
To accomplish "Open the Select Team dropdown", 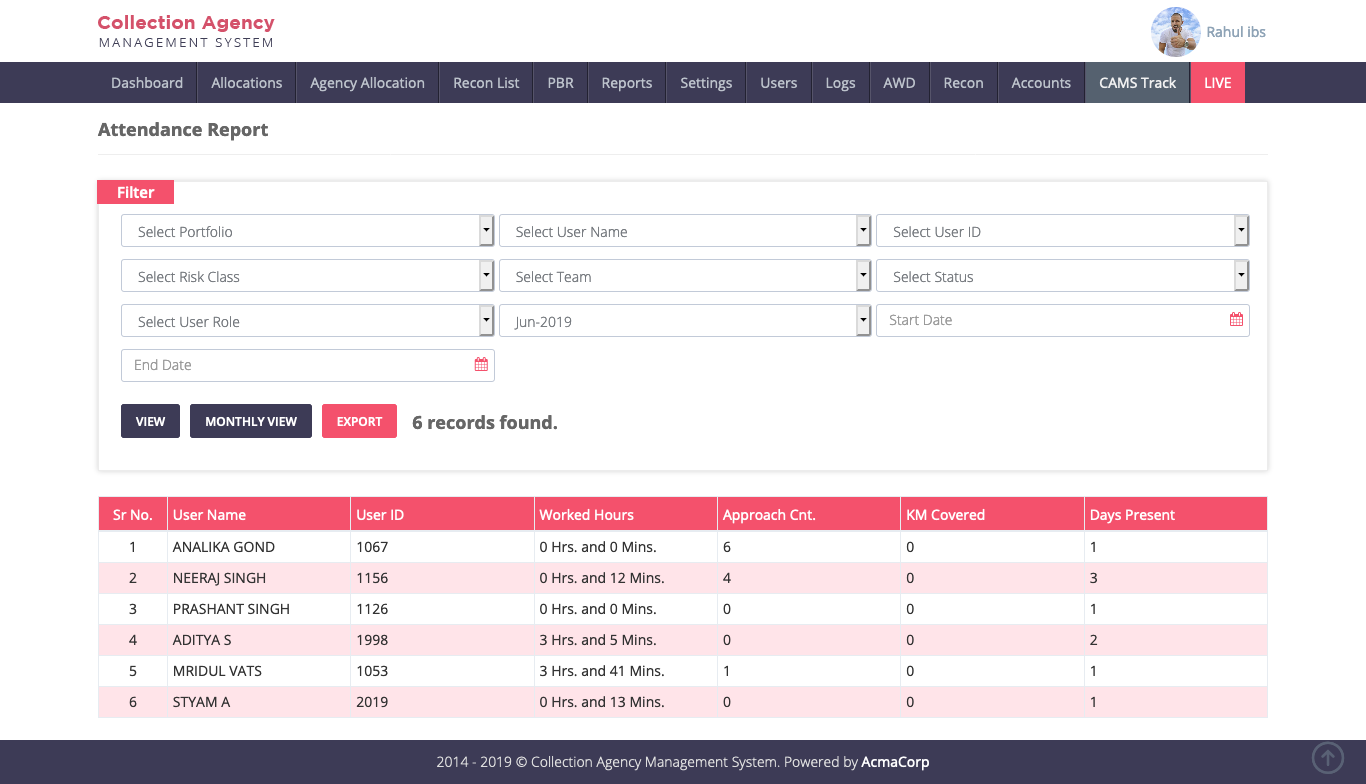I will (685, 276).
